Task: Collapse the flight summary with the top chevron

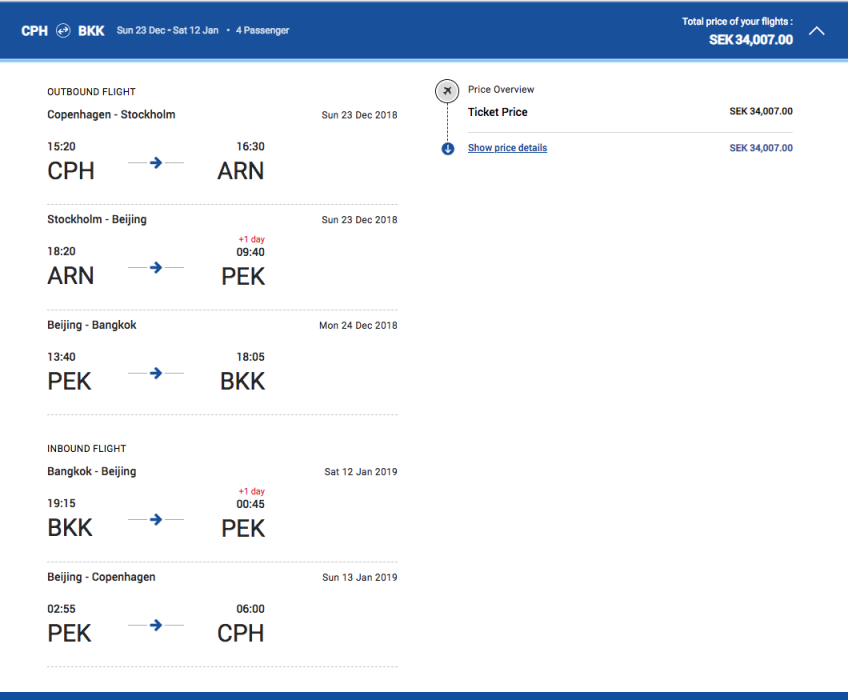Action: point(817,31)
